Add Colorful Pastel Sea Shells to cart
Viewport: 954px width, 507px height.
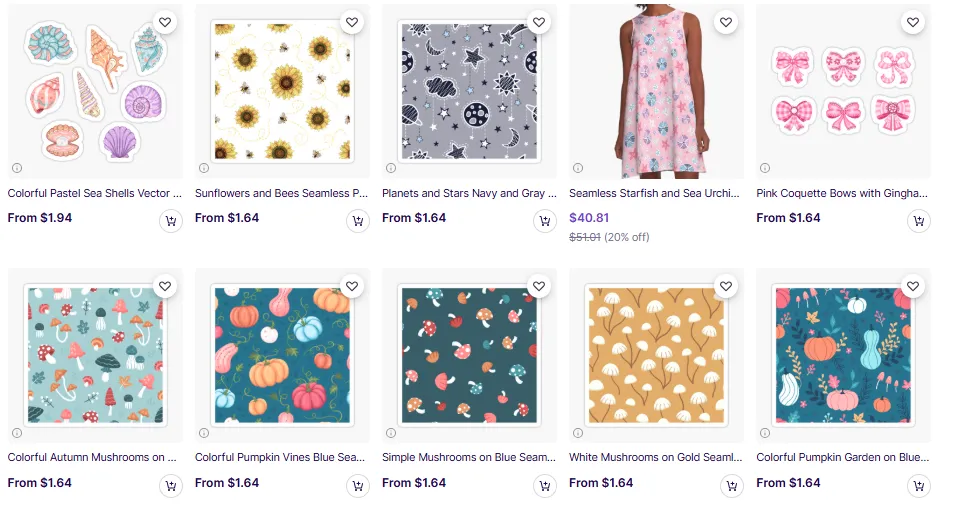coord(171,221)
